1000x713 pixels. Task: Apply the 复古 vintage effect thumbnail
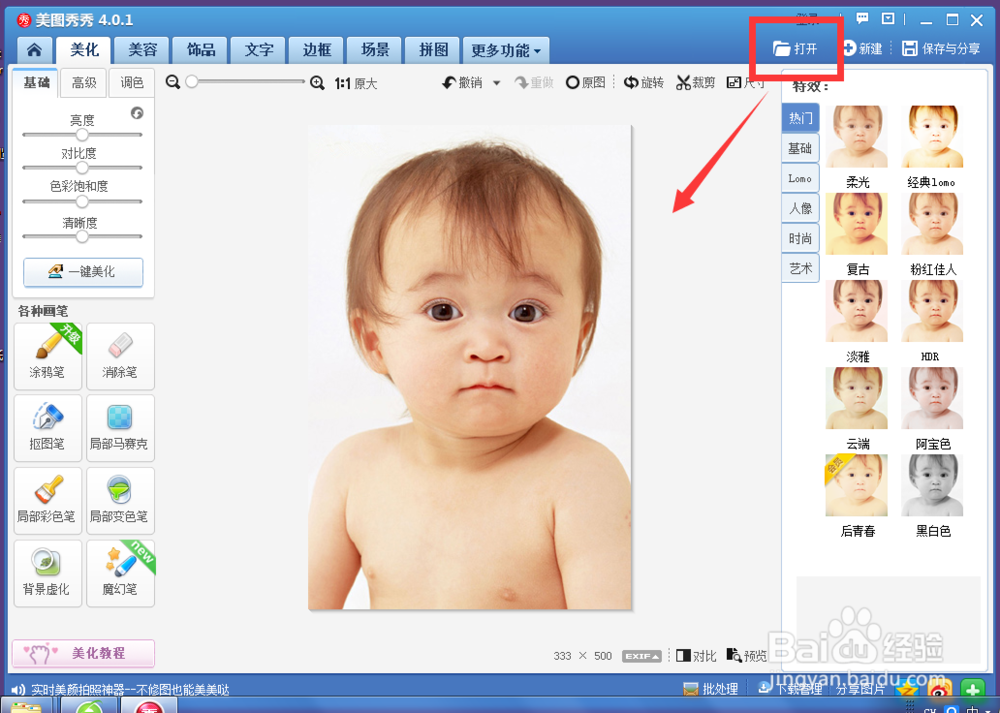(x=857, y=224)
